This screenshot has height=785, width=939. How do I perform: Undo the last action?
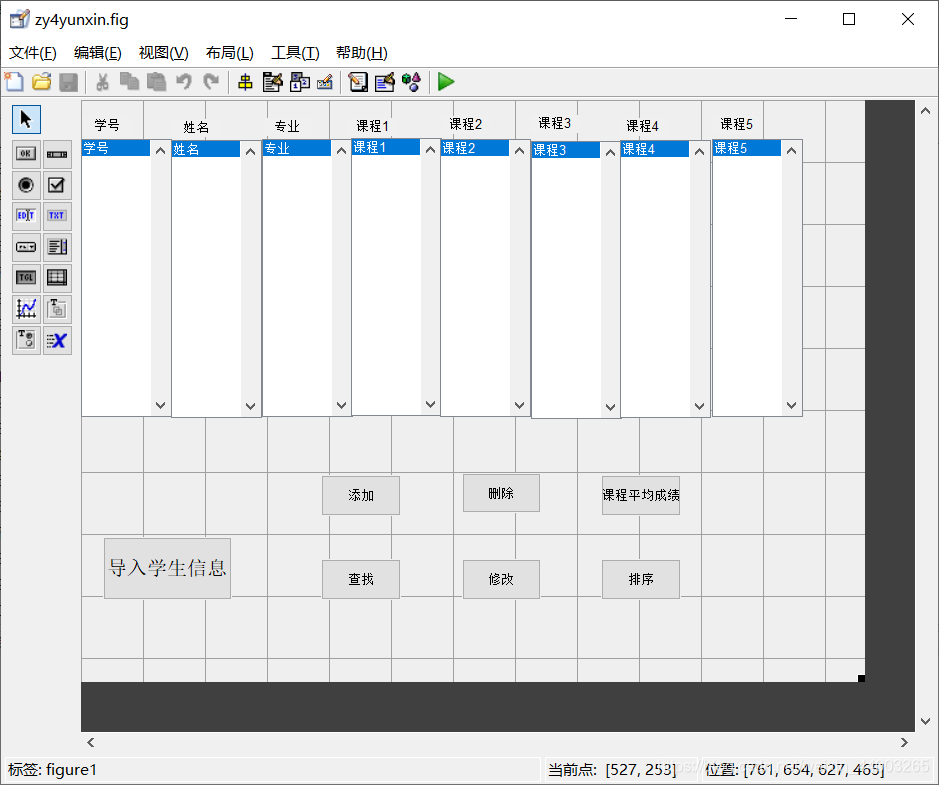[184, 81]
